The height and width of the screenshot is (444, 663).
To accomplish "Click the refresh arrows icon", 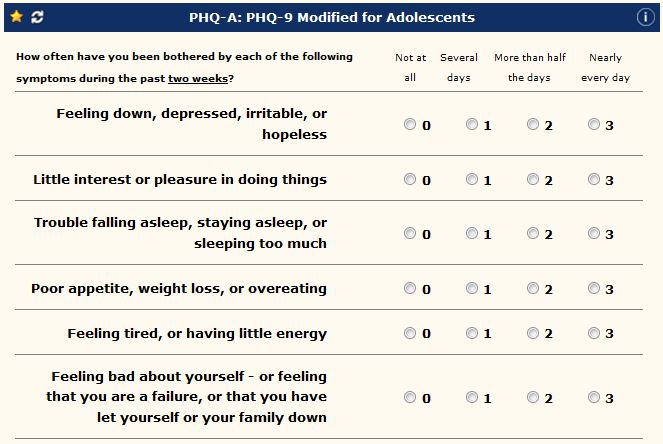I will (38, 17).
